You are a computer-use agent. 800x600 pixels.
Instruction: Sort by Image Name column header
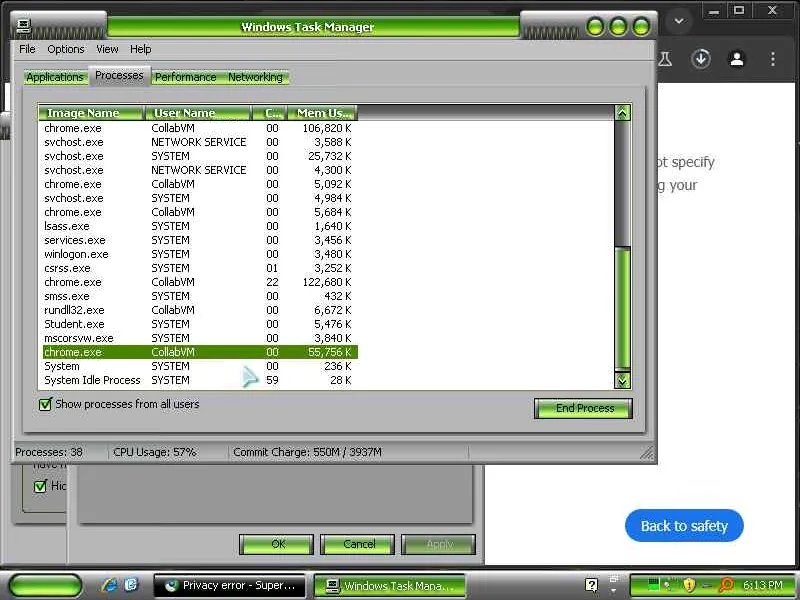(91, 113)
